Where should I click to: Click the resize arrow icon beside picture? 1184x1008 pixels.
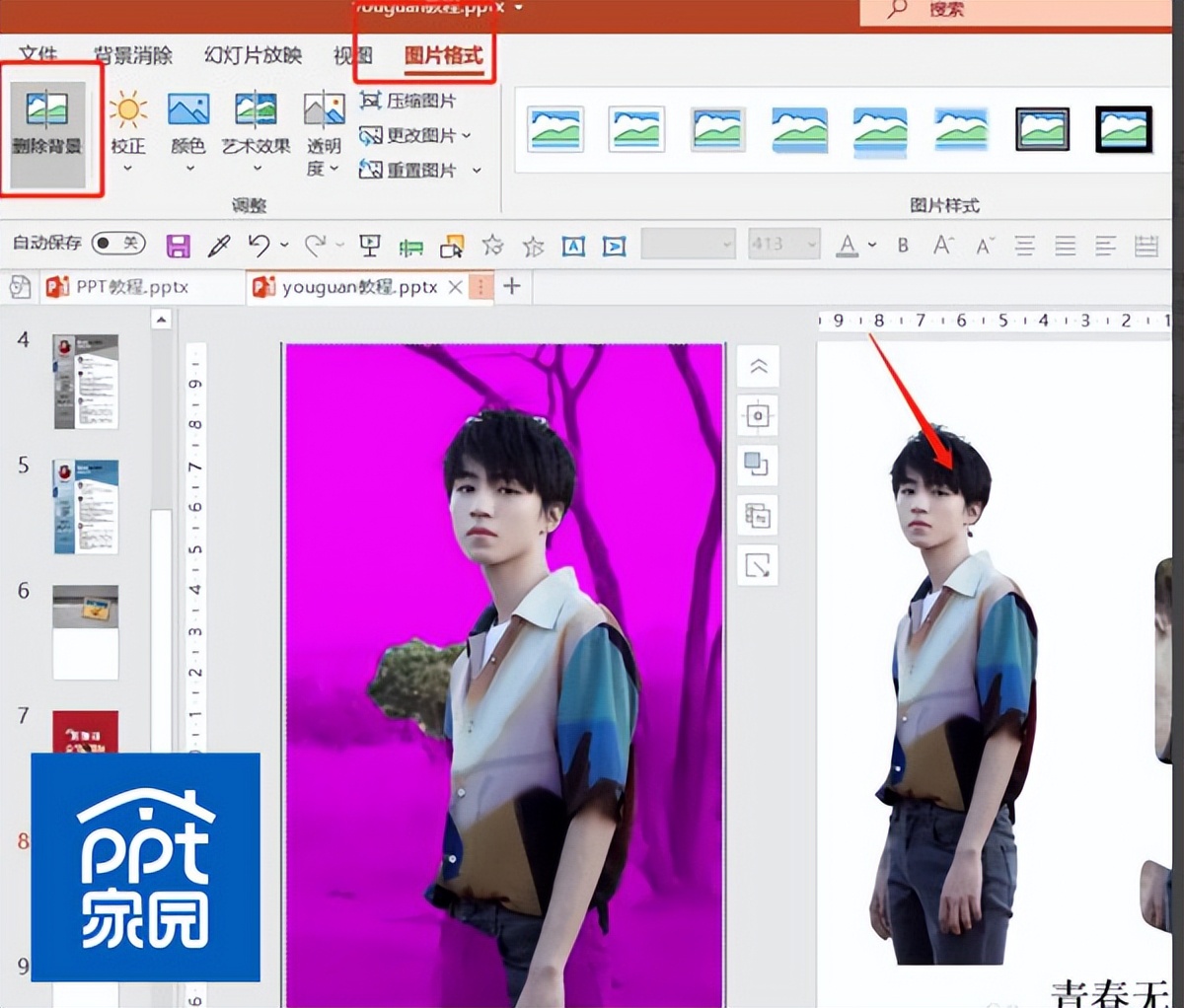point(758,566)
